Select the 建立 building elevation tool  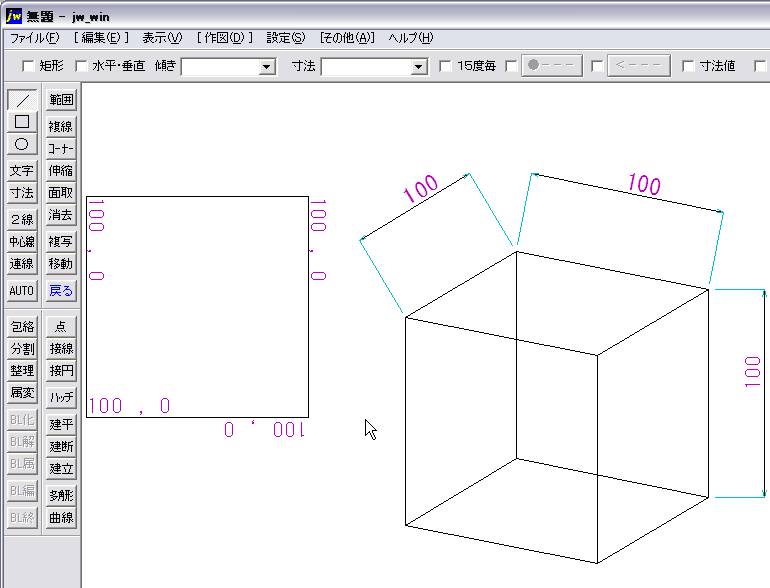(61, 468)
